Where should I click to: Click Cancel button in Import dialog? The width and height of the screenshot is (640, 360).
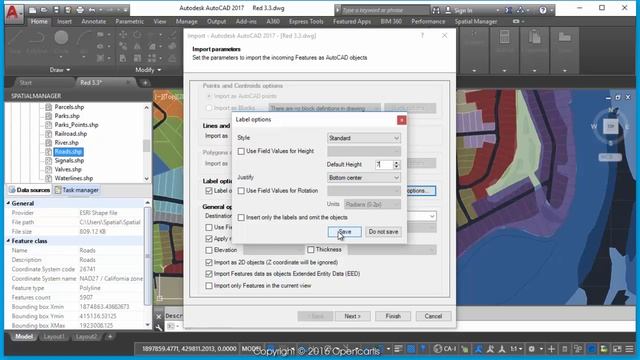click(x=433, y=316)
